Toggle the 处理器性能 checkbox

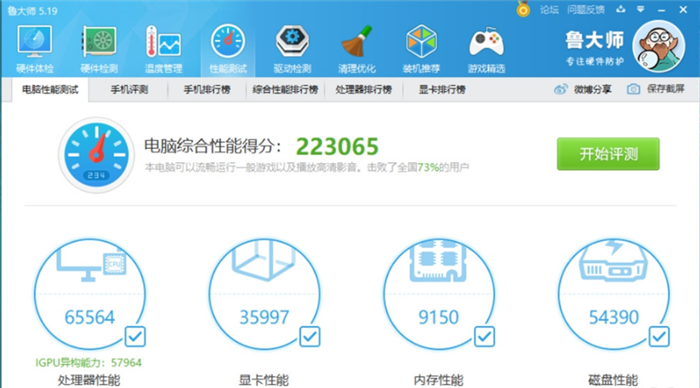(135, 337)
